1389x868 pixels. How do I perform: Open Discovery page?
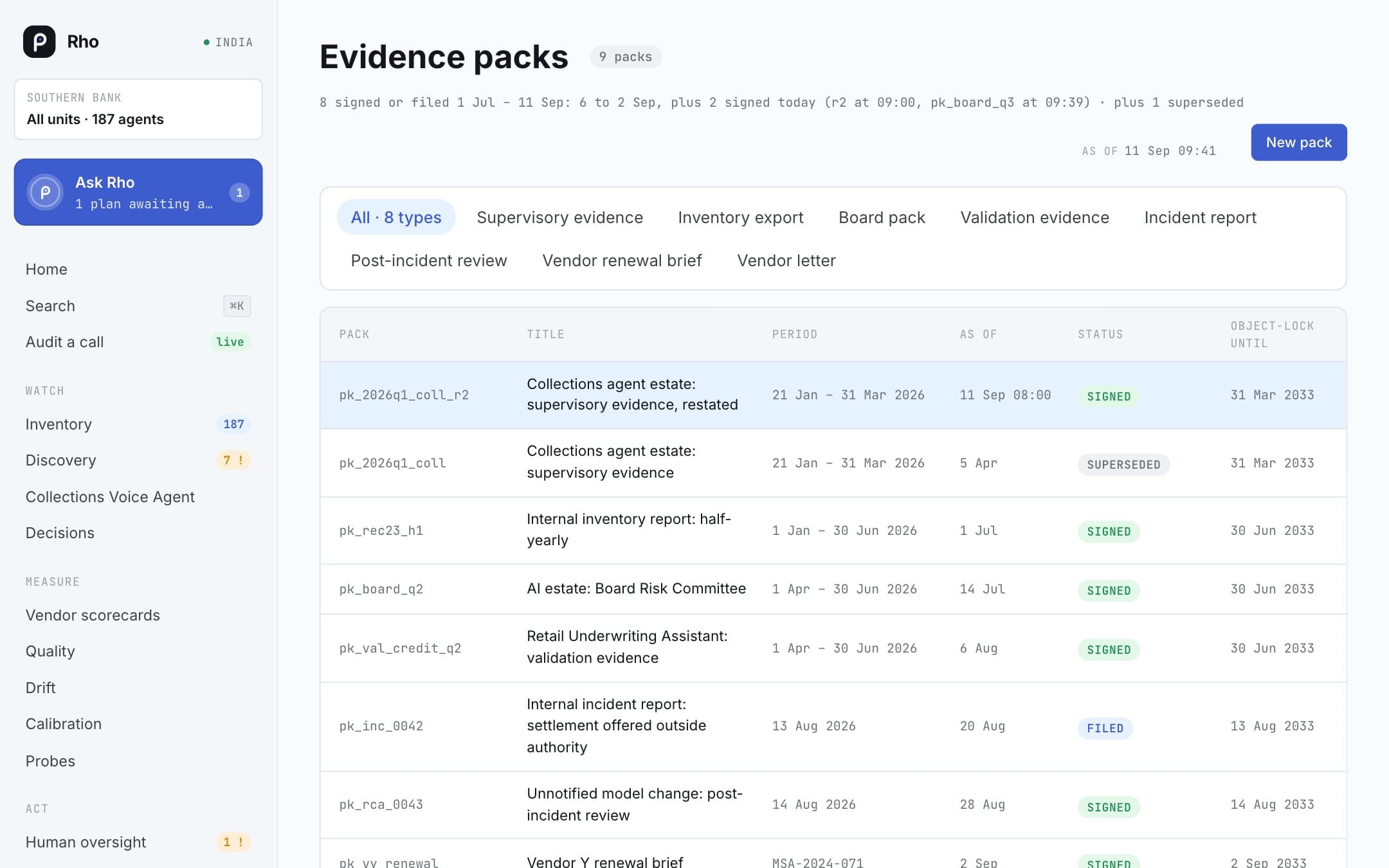click(61, 460)
